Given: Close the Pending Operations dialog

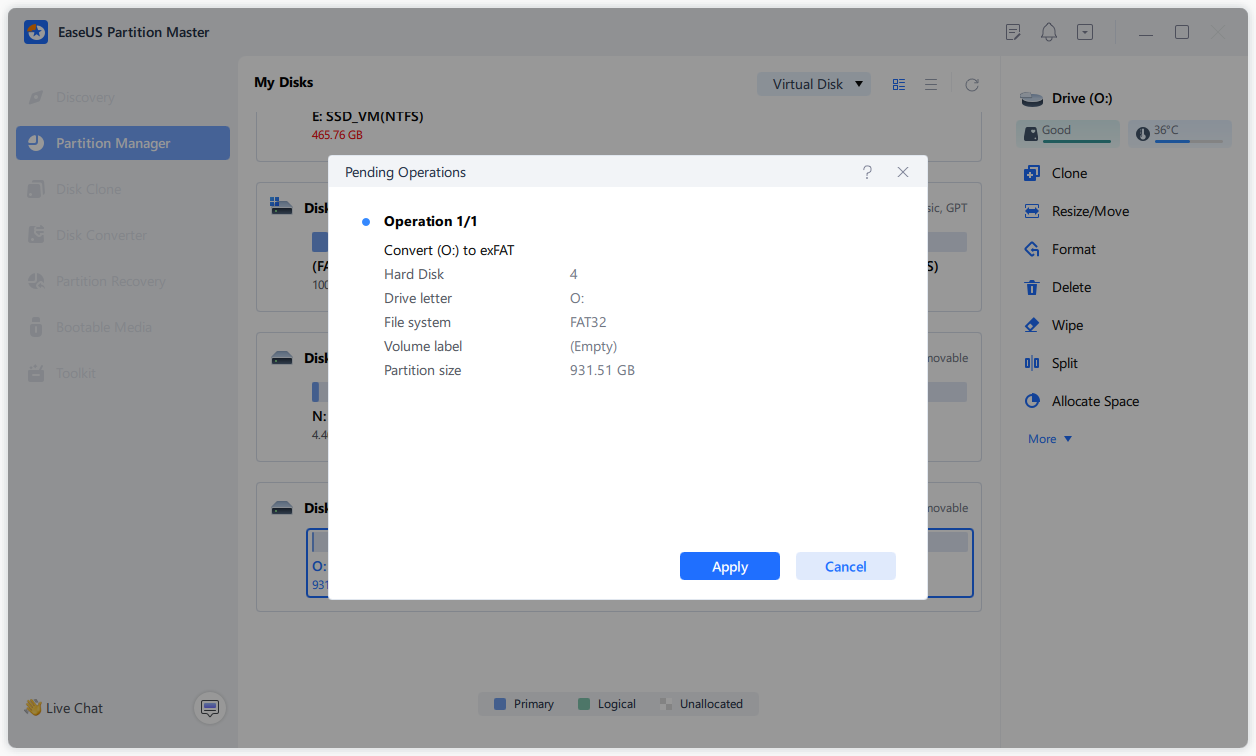Looking at the screenshot, I should [903, 172].
